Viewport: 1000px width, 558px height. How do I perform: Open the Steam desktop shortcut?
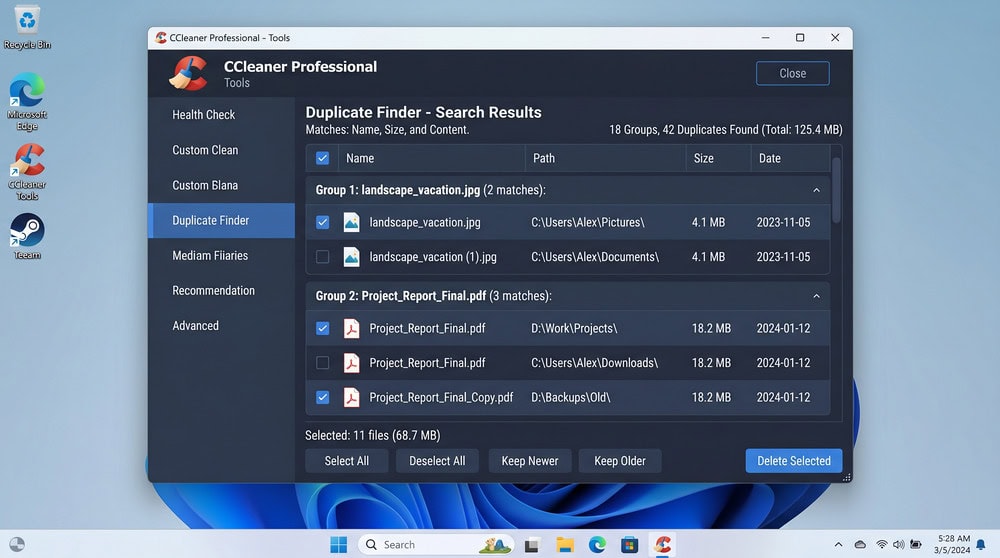27,236
